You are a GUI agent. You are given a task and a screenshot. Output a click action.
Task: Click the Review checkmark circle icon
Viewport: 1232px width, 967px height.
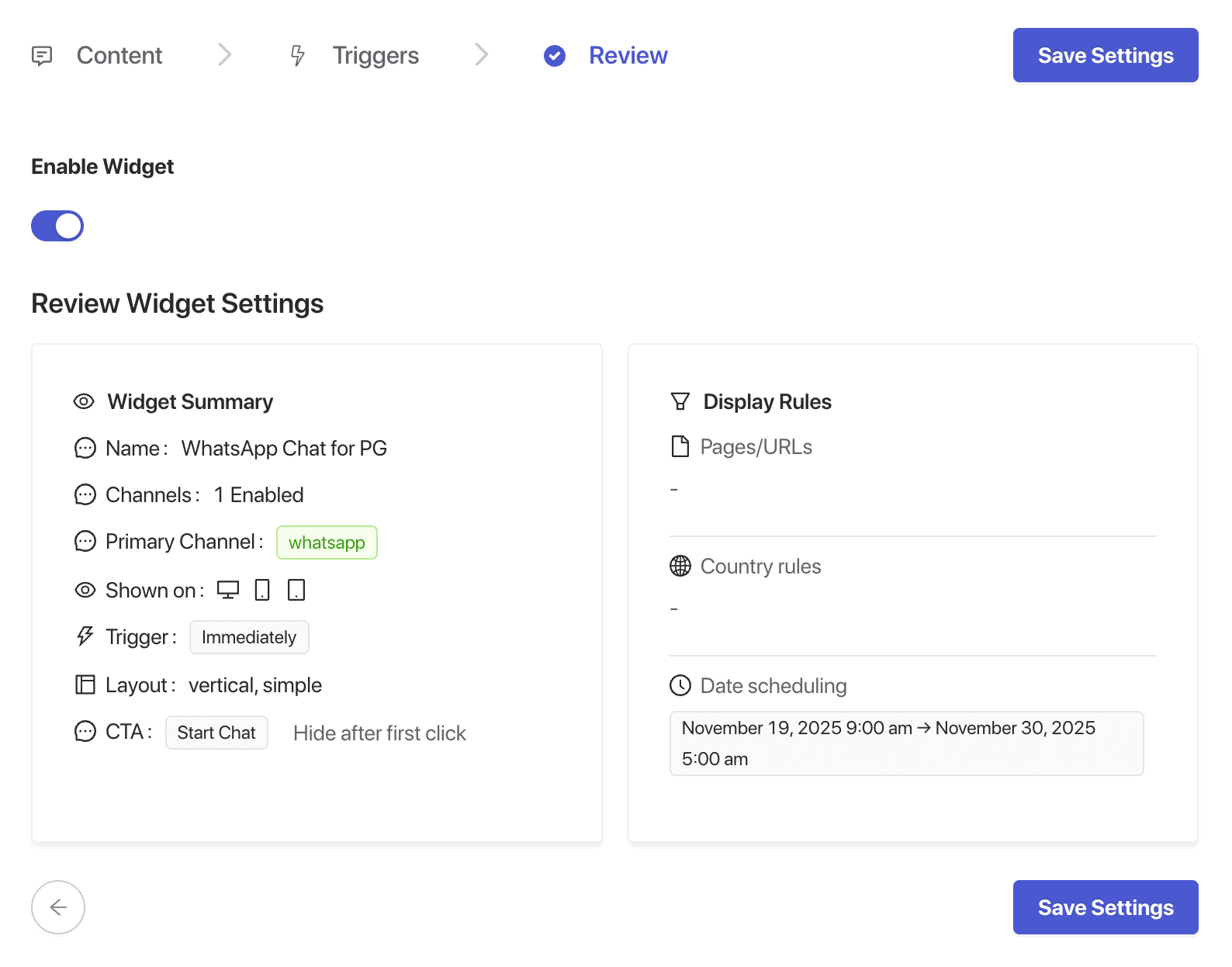(x=554, y=56)
